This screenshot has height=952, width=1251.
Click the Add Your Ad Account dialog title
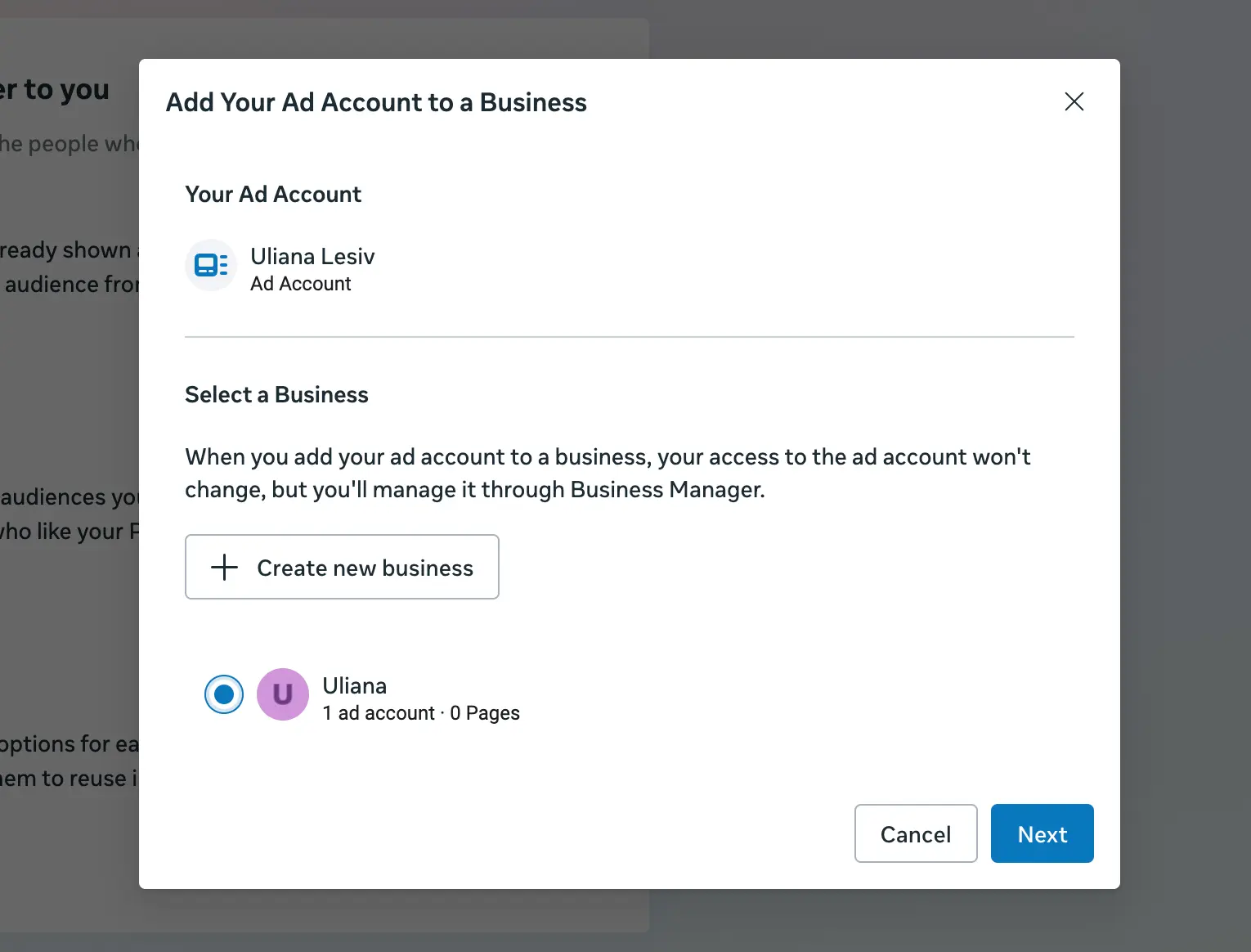(x=377, y=101)
